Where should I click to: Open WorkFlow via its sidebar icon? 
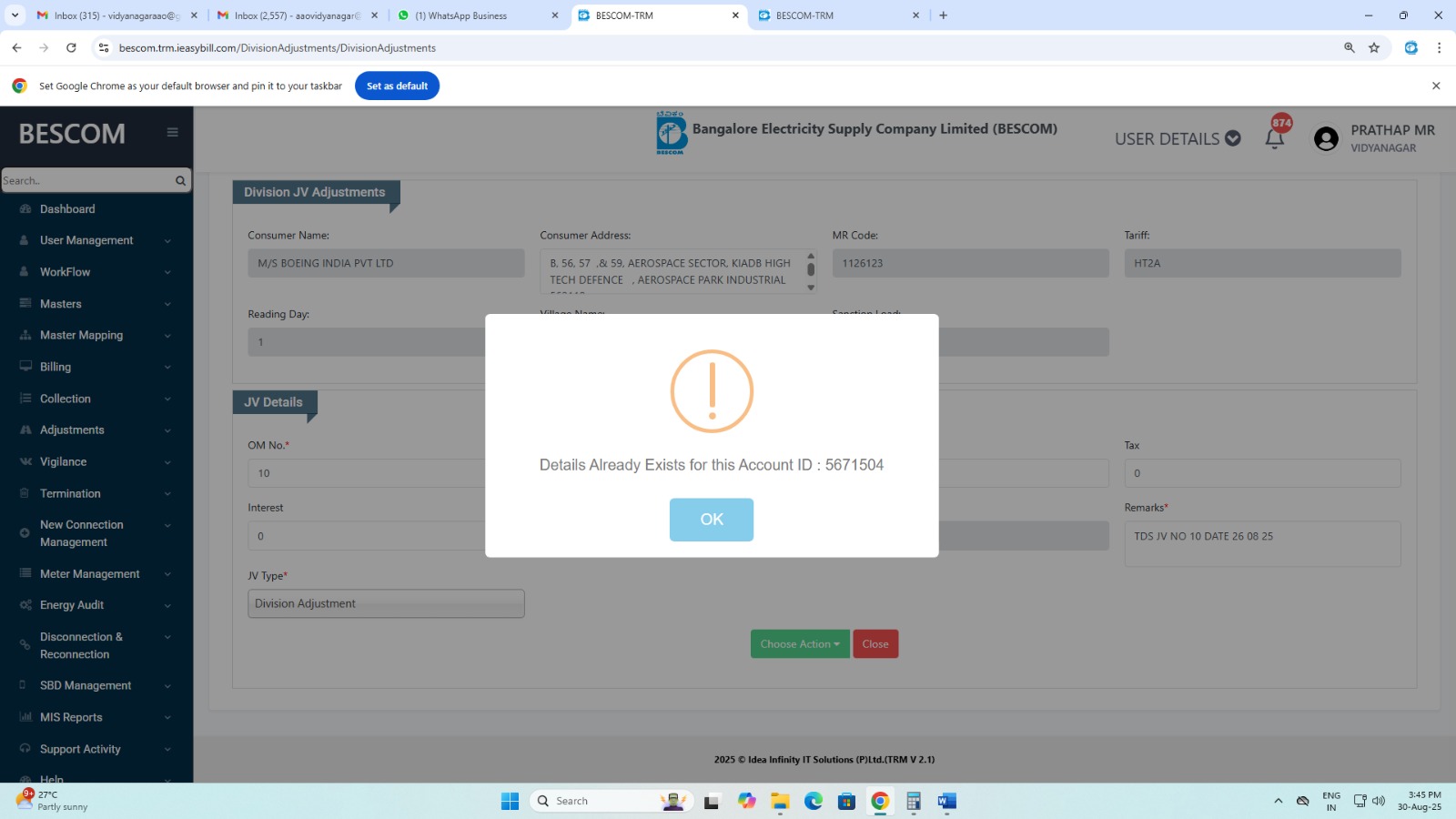pyautogui.click(x=25, y=272)
